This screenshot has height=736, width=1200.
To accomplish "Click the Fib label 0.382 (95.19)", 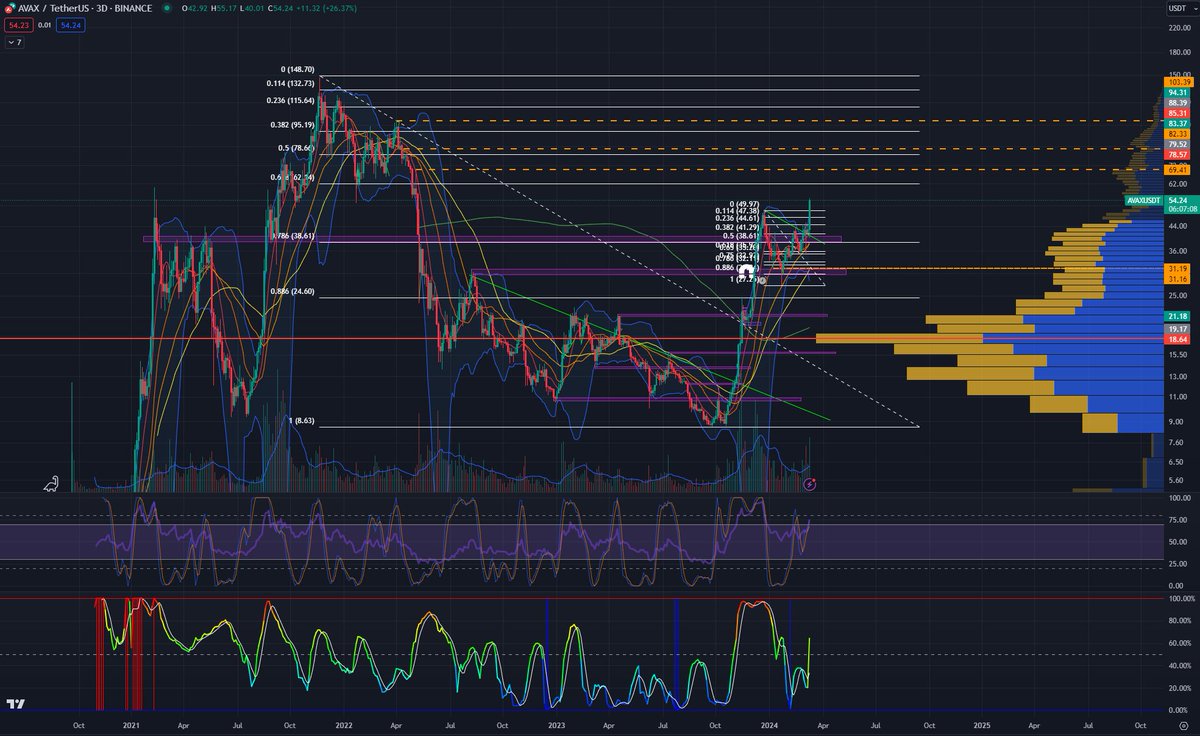I will (x=292, y=125).
